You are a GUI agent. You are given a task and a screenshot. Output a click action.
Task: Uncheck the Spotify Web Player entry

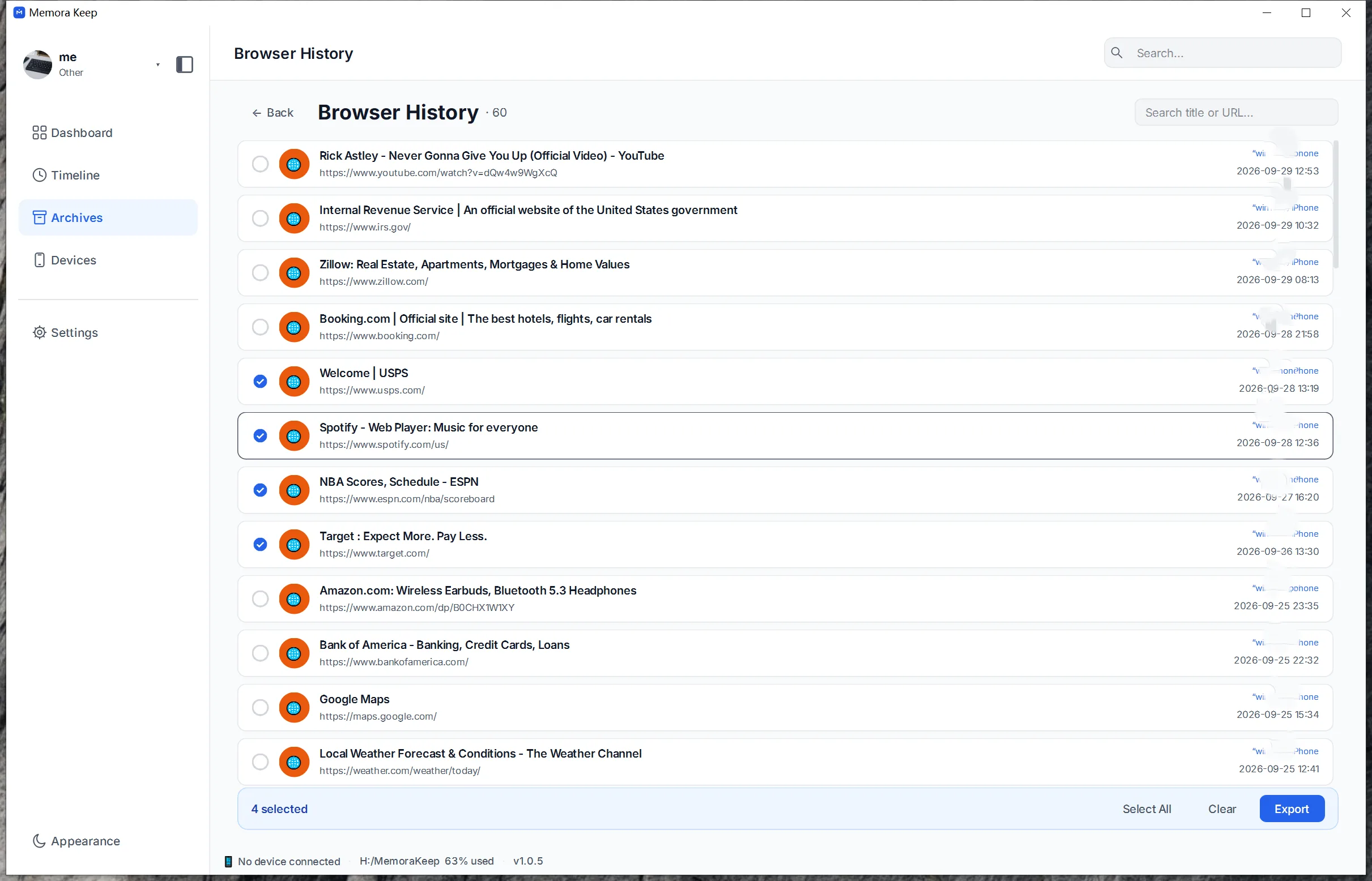pos(261,436)
